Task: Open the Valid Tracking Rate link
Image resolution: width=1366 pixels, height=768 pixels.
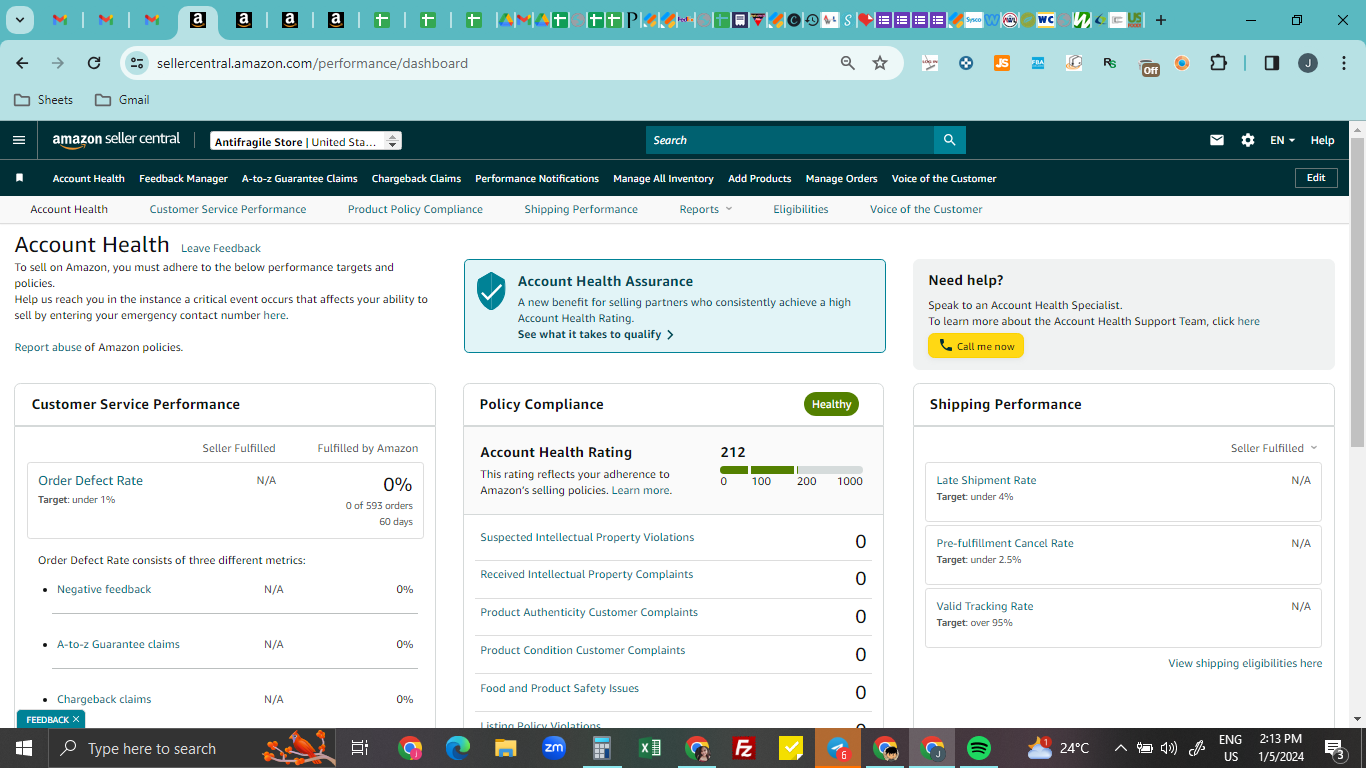Action: (985, 606)
